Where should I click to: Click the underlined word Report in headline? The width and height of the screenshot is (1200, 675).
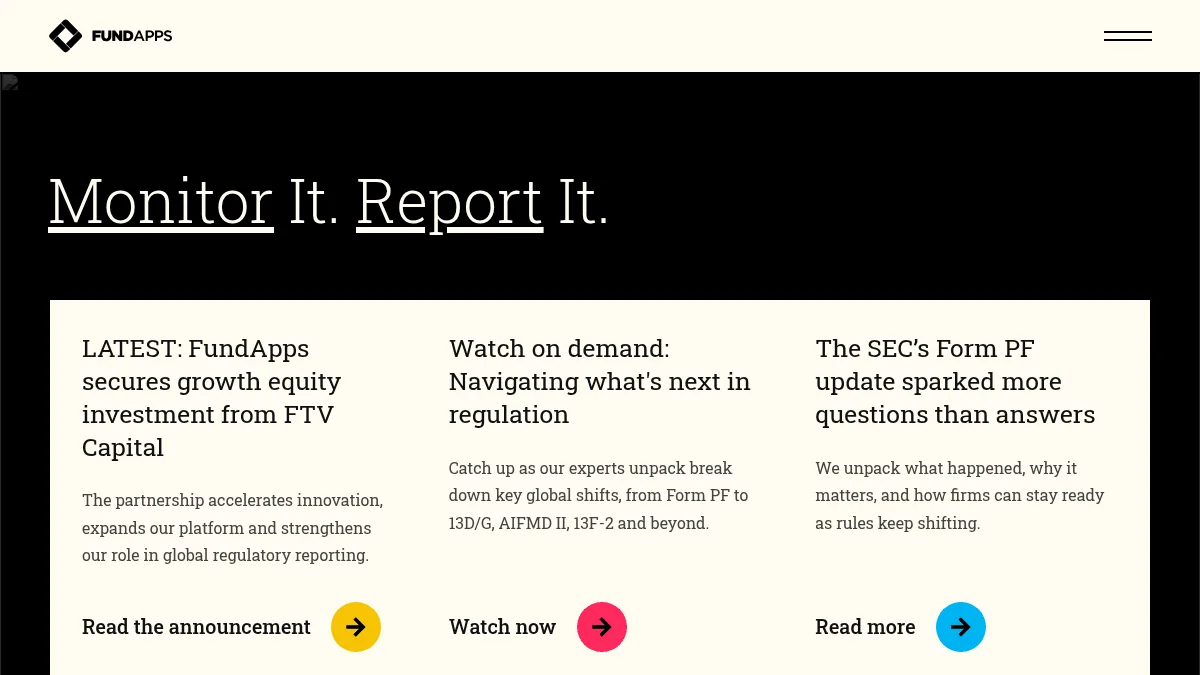click(449, 201)
